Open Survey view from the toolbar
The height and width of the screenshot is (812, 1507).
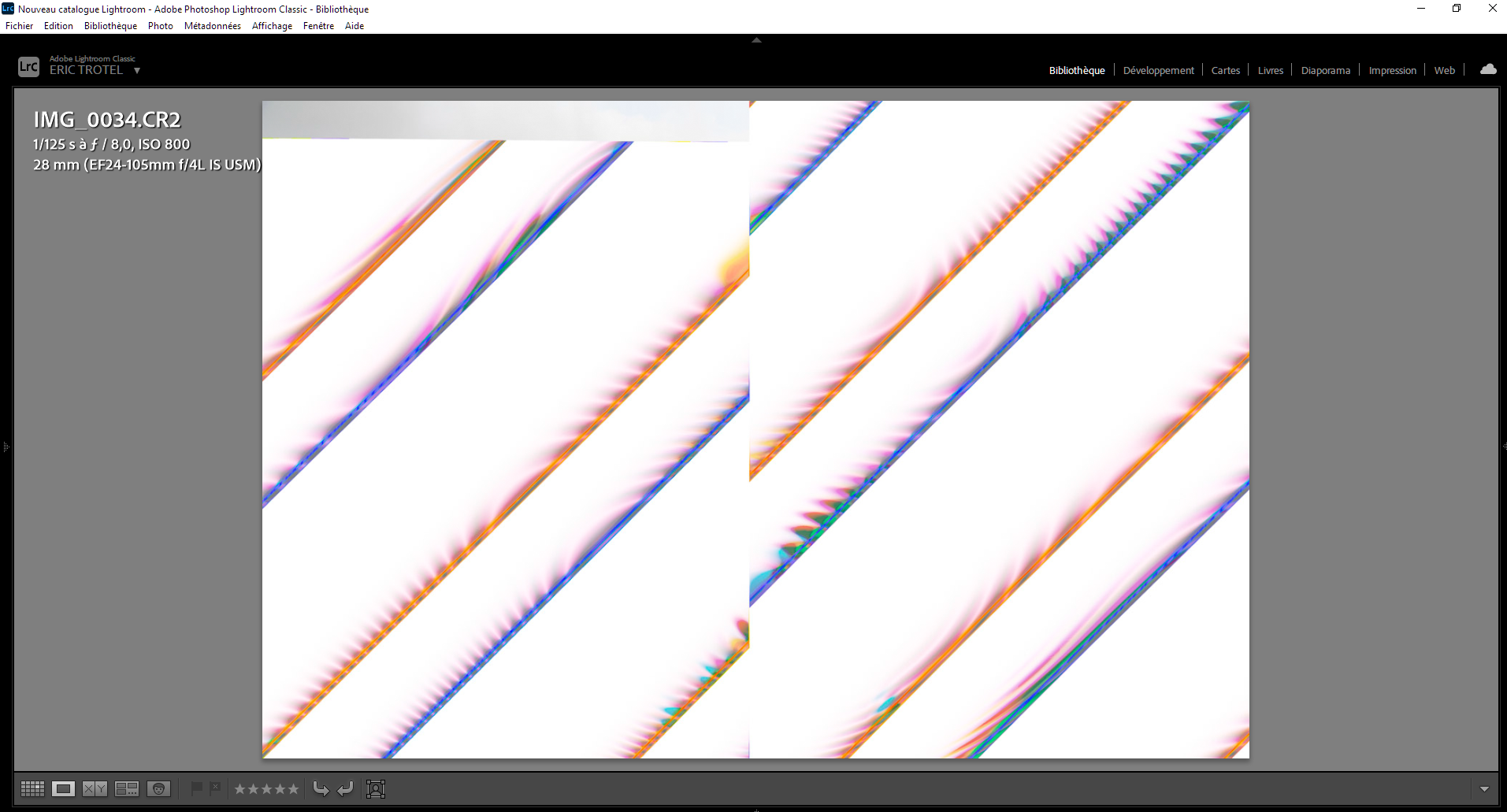127,788
